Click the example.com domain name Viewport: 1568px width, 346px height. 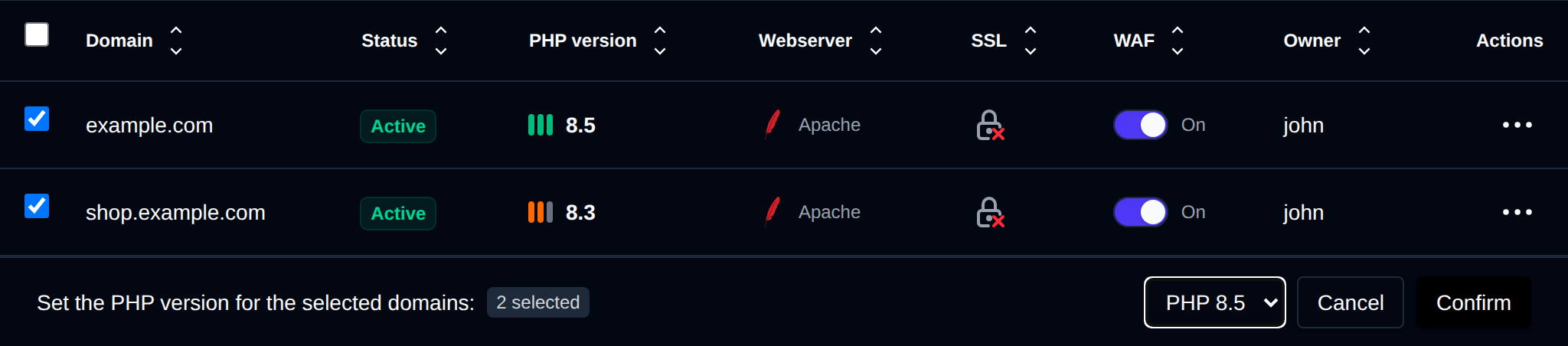click(149, 125)
